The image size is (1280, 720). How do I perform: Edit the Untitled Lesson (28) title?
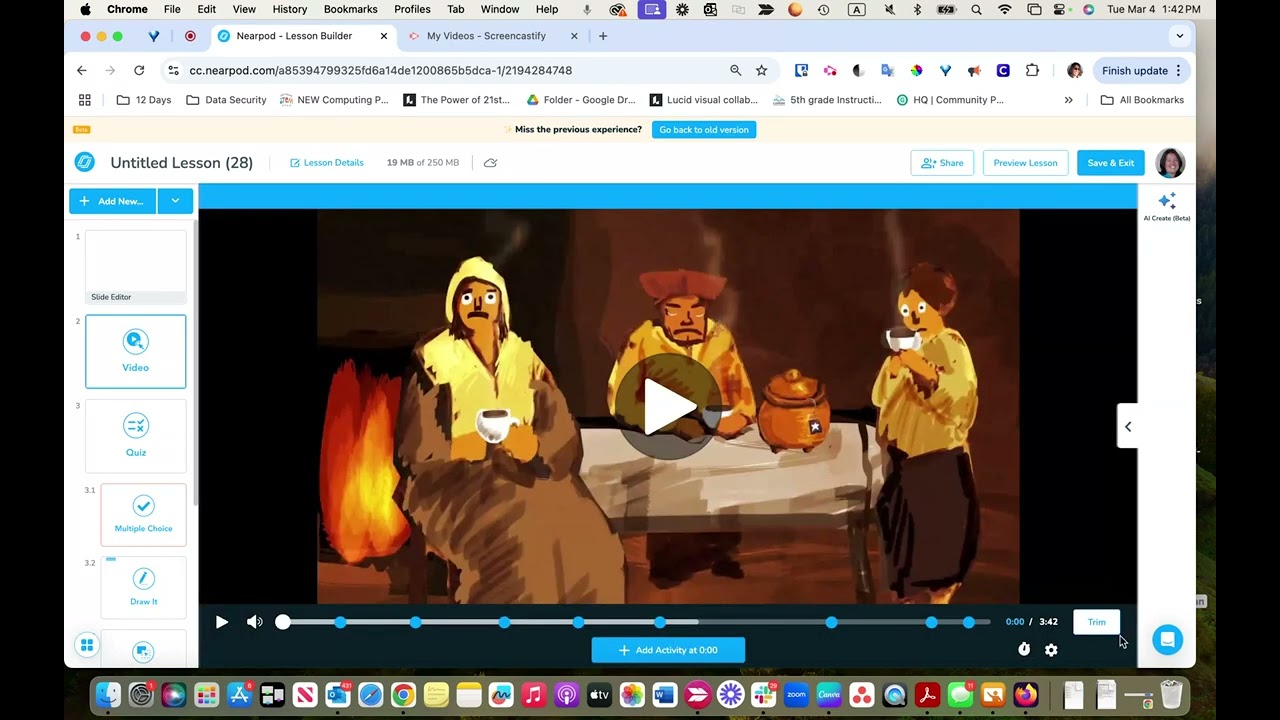(x=182, y=162)
